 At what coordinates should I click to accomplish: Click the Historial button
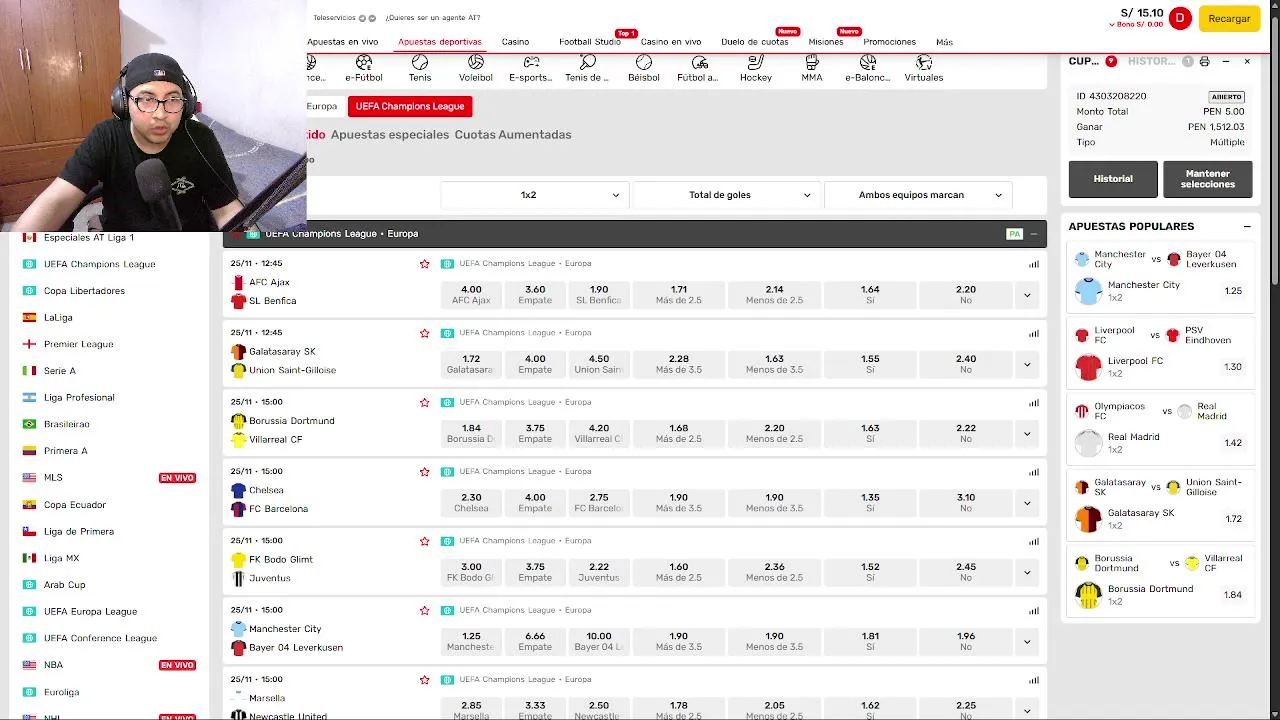tap(1113, 179)
